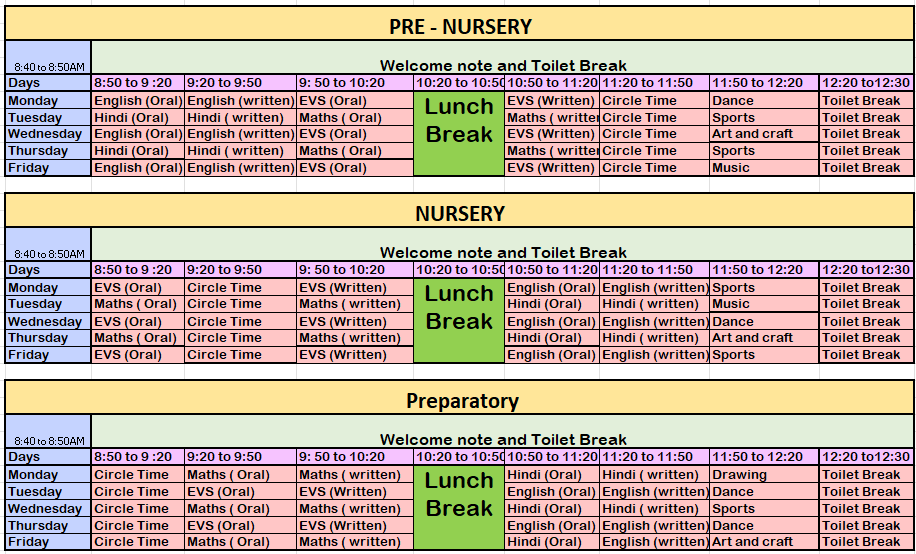Click the Days header in Pre-Nursery table

point(48,83)
